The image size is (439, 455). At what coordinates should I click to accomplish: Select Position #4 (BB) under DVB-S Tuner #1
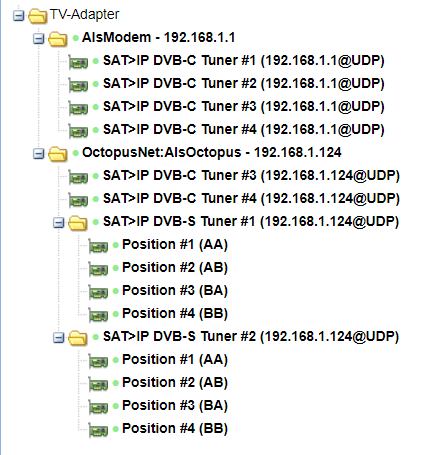pyautogui.click(x=175, y=314)
